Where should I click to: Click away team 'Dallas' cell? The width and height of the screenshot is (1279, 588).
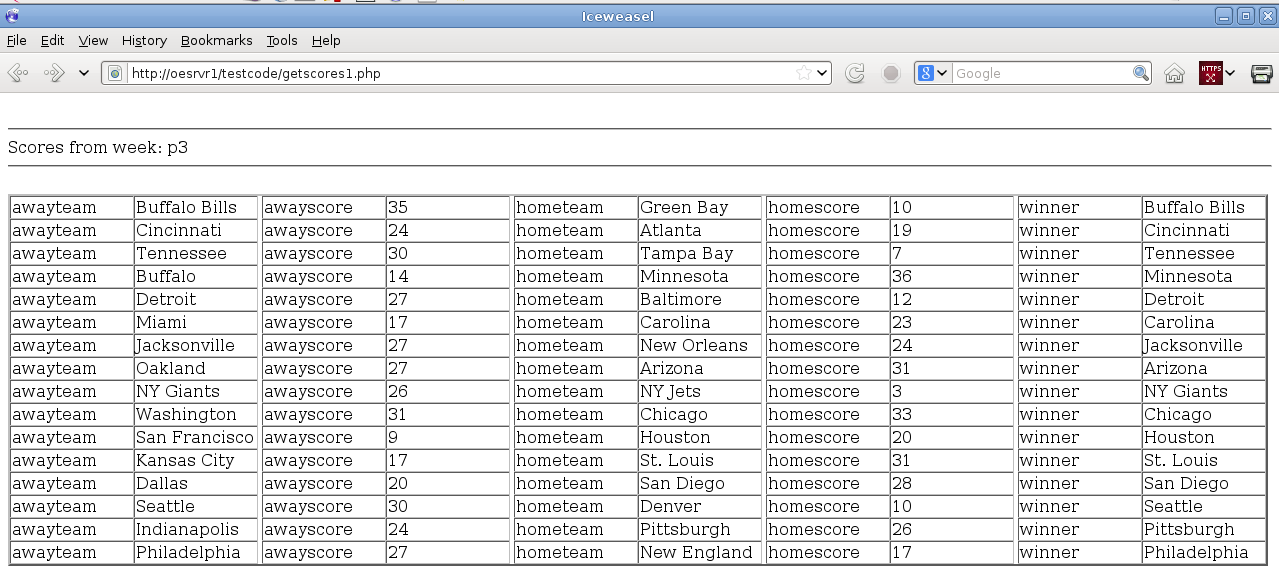(196, 483)
